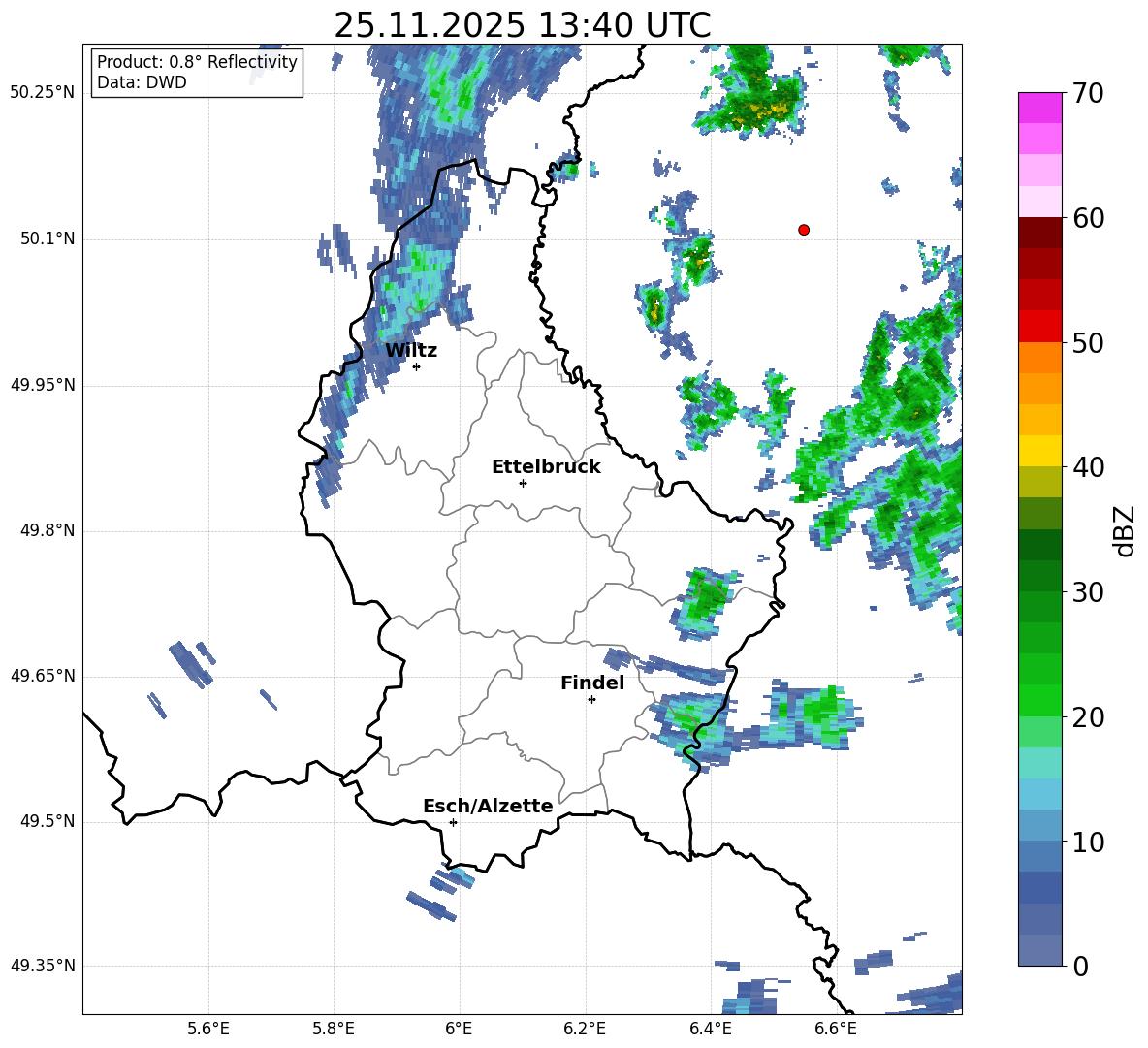Click the Esch/Alzette station cross marker
Screen dimensions: 1148x1048
[x=453, y=822]
